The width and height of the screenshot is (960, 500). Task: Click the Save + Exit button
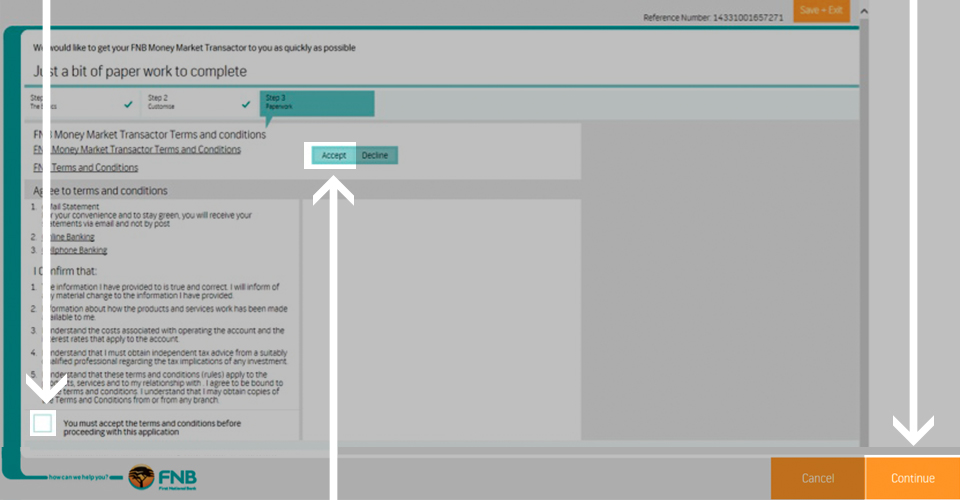point(821,10)
